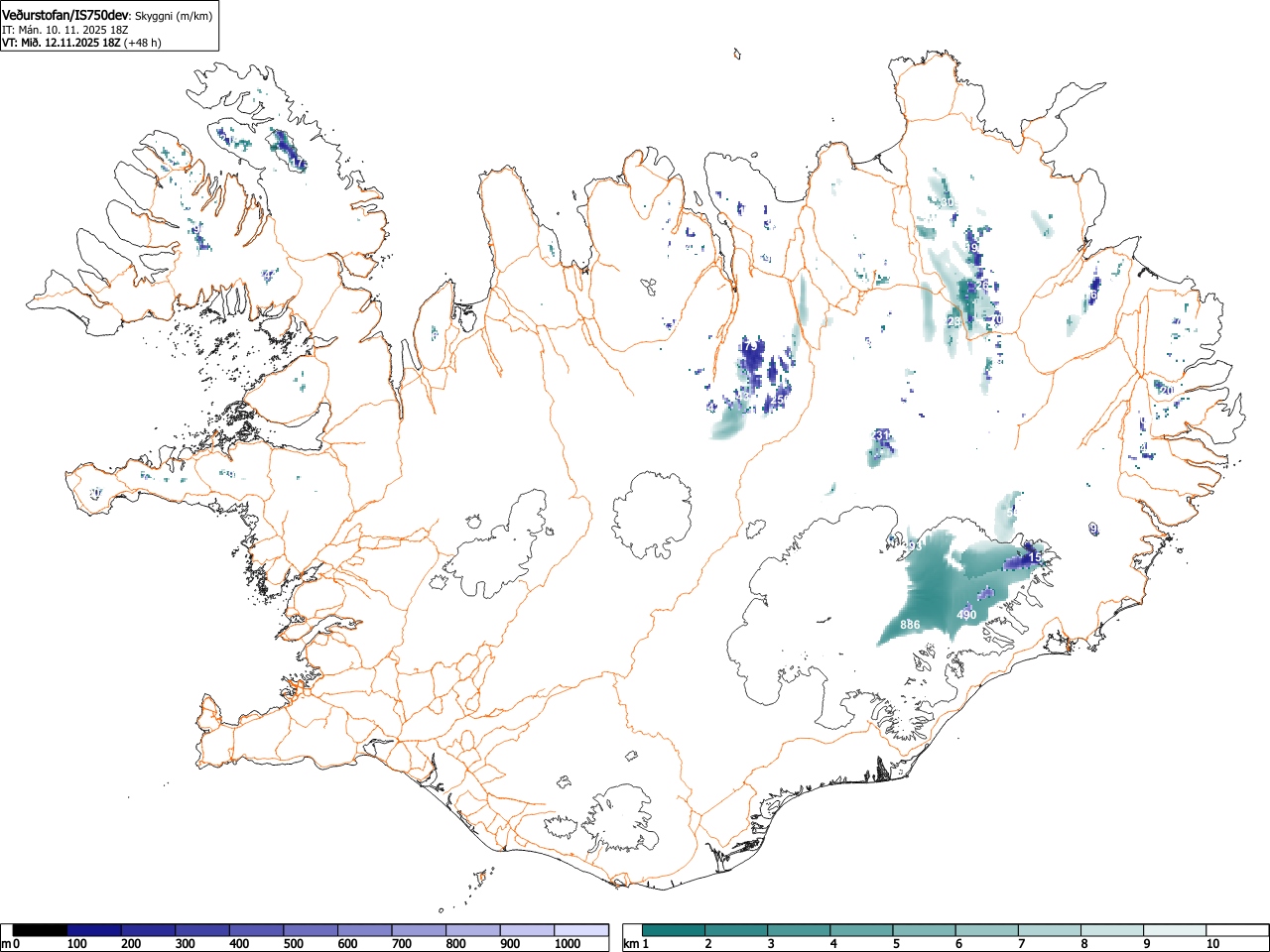Click the 900–1000 m pale lavender legend swatch
Image resolution: width=1270 pixels, height=952 pixels.
pyautogui.click(x=527, y=930)
